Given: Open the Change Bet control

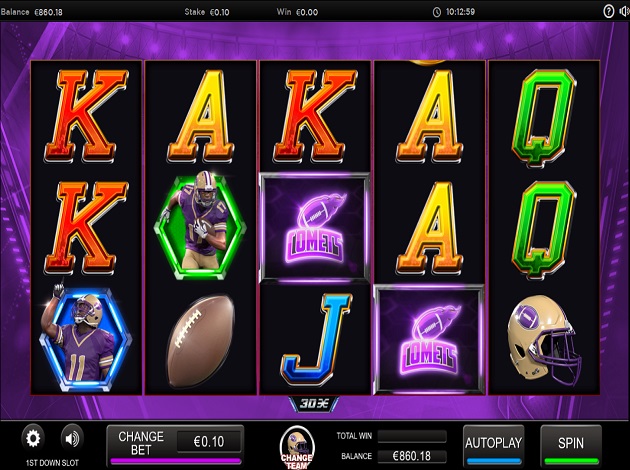Looking at the screenshot, I should (x=141, y=443).
